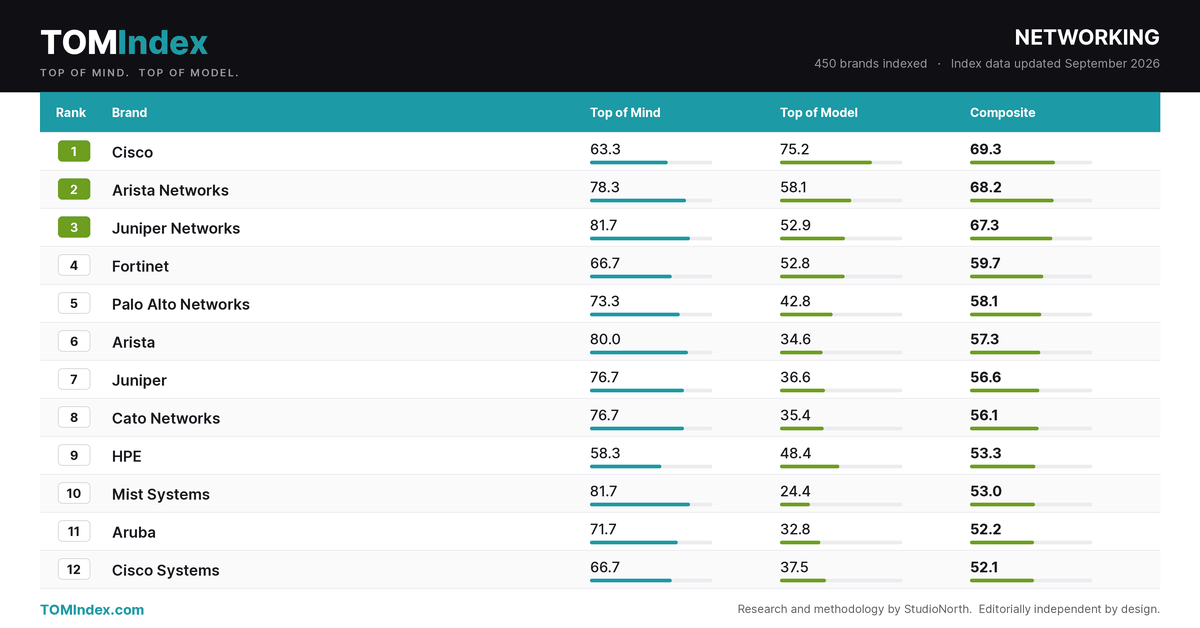This screenshot has height=628, width=1200.
Task: Select the Fortinet brand name
Action: 140,266
